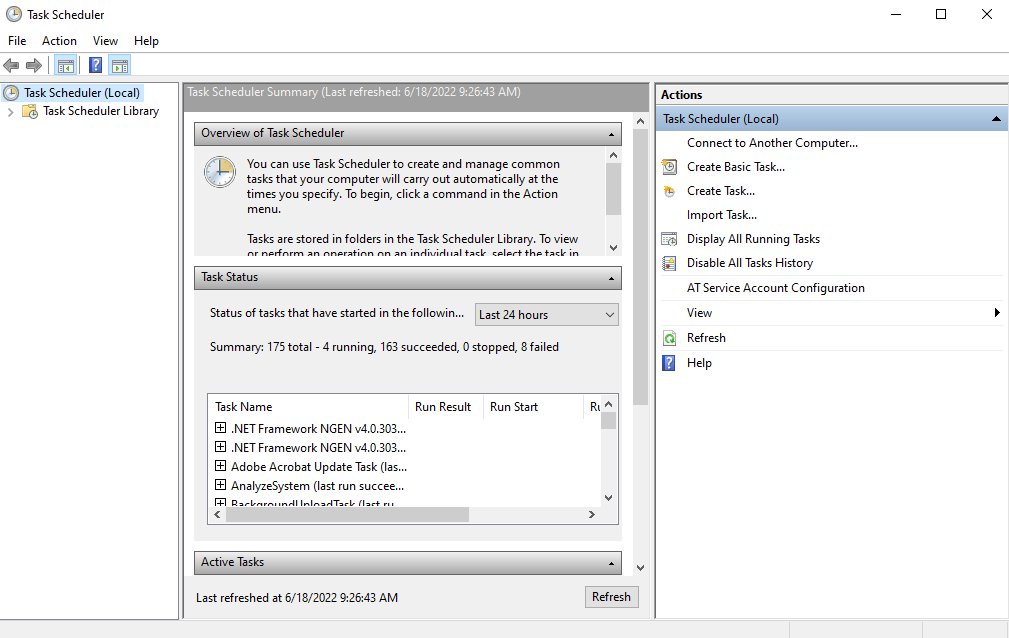Click main summary pane scroll up arrow
Screen dimensions: 1009x638
pyautogui.click(x=640, y=121)
